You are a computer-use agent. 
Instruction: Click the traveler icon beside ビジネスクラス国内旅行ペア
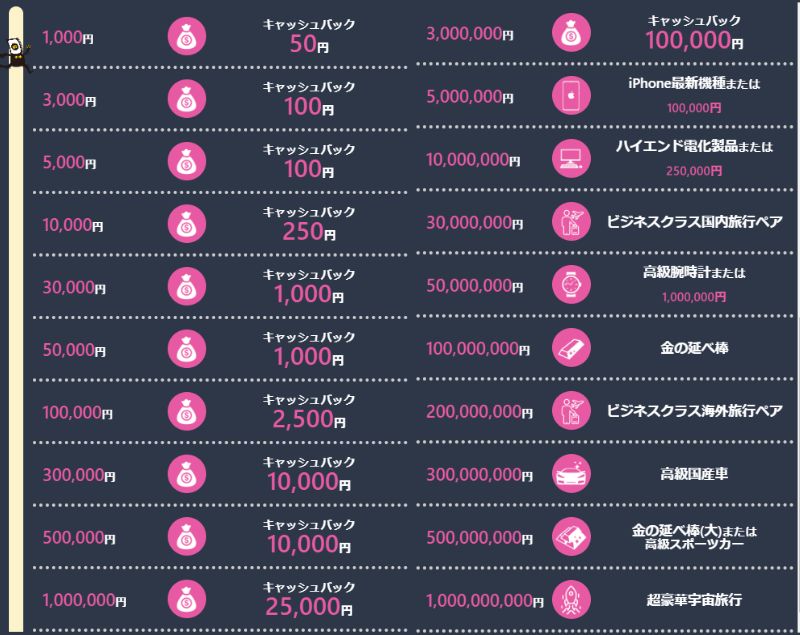click(x=571, y=222)
